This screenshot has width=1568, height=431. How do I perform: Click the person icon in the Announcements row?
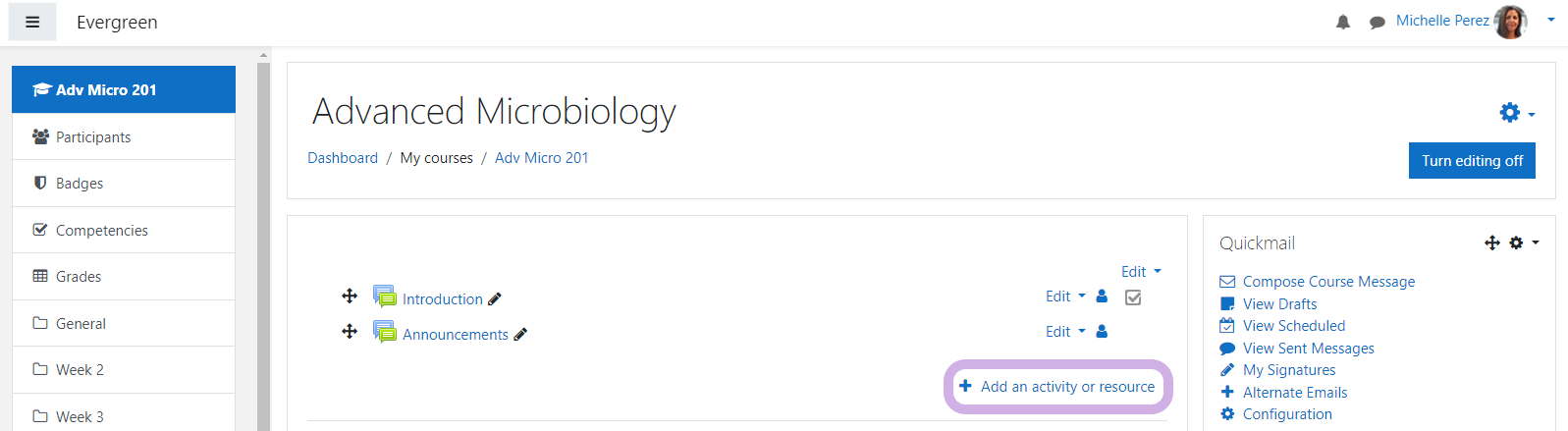pyautogui.click(x=1102, y=331)
